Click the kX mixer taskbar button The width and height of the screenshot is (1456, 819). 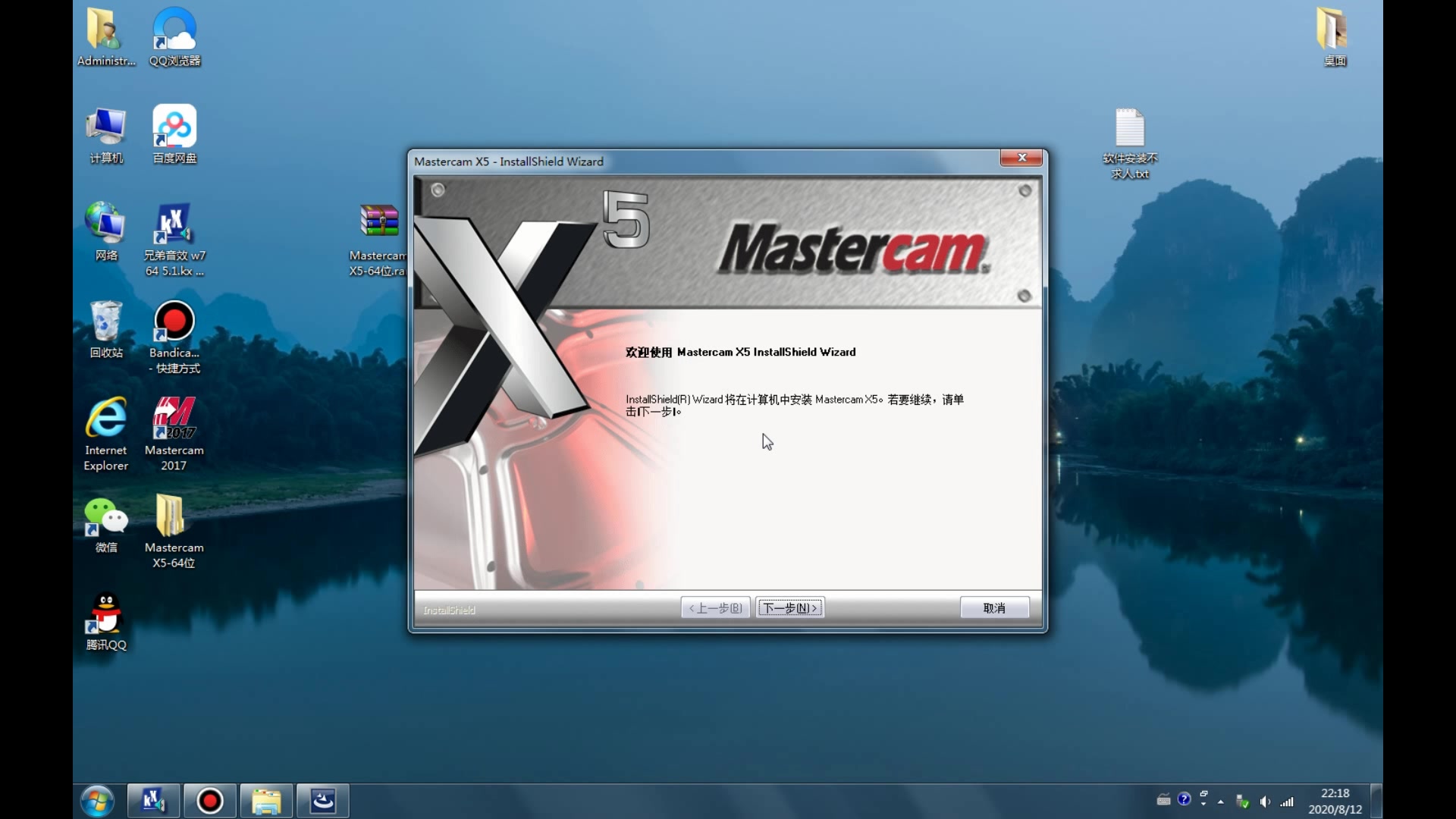pos(153,801)
